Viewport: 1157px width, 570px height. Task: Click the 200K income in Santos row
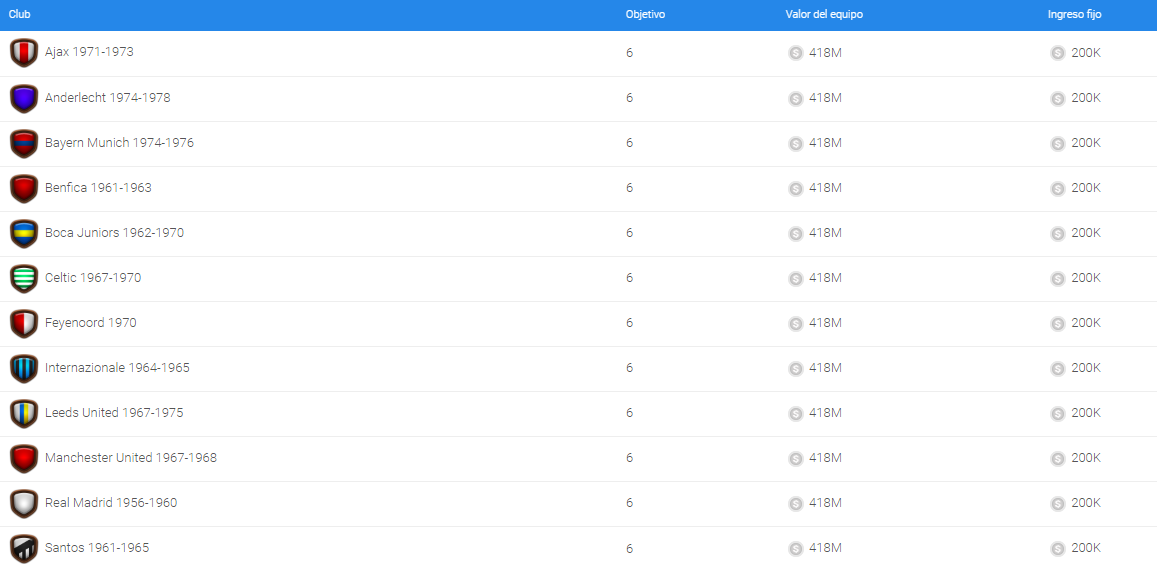[1086, 548]
